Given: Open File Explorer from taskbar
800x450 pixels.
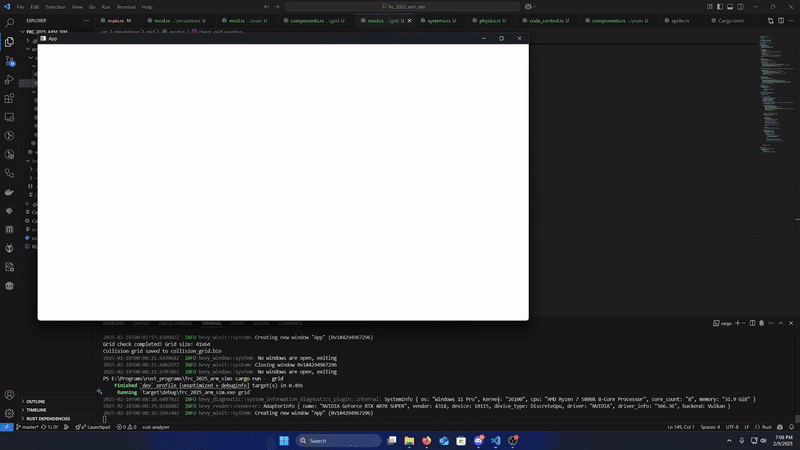Looking at the screenshot, I should 409,441.
